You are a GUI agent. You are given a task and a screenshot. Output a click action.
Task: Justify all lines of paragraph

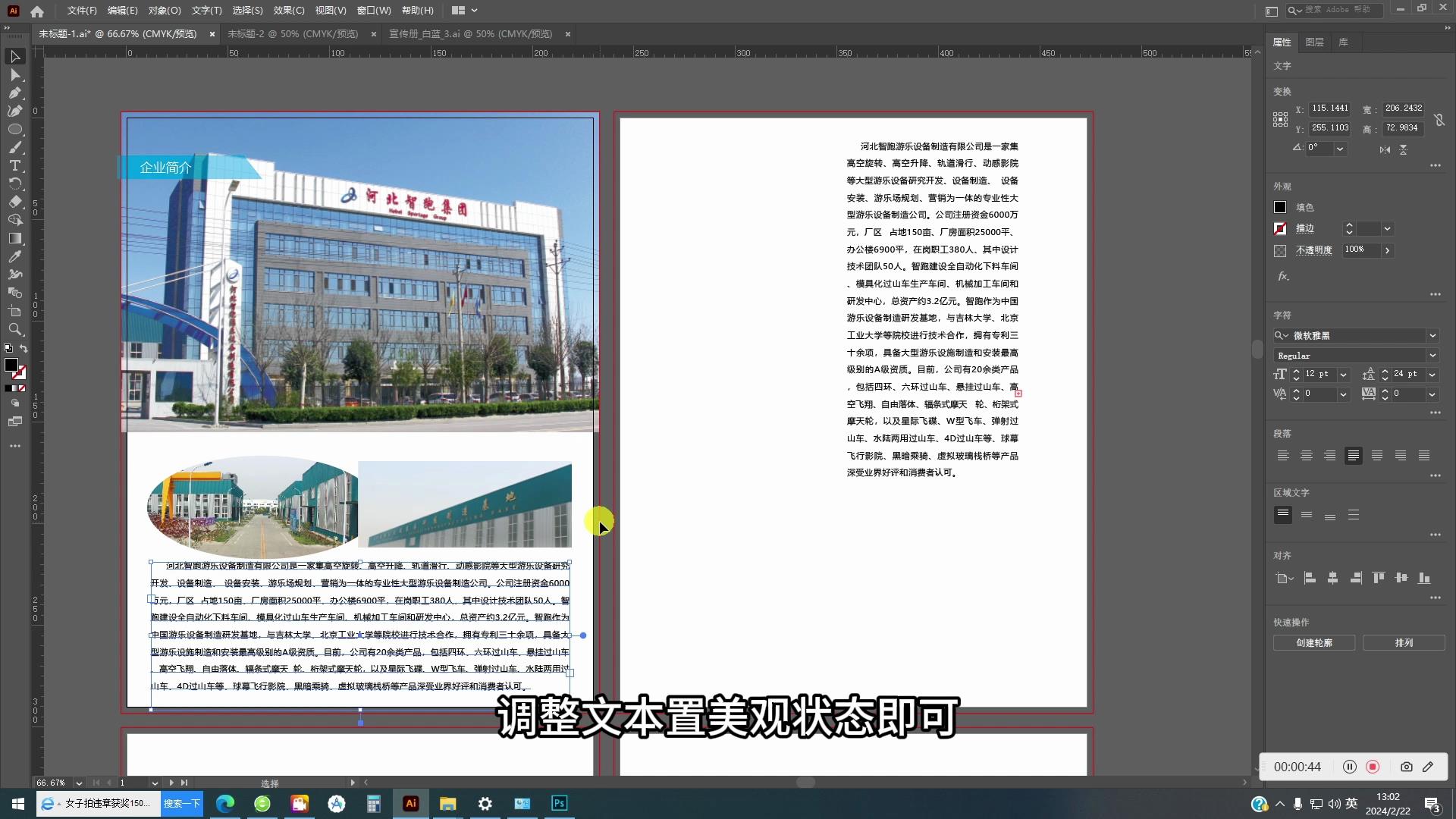point(1424,456)
